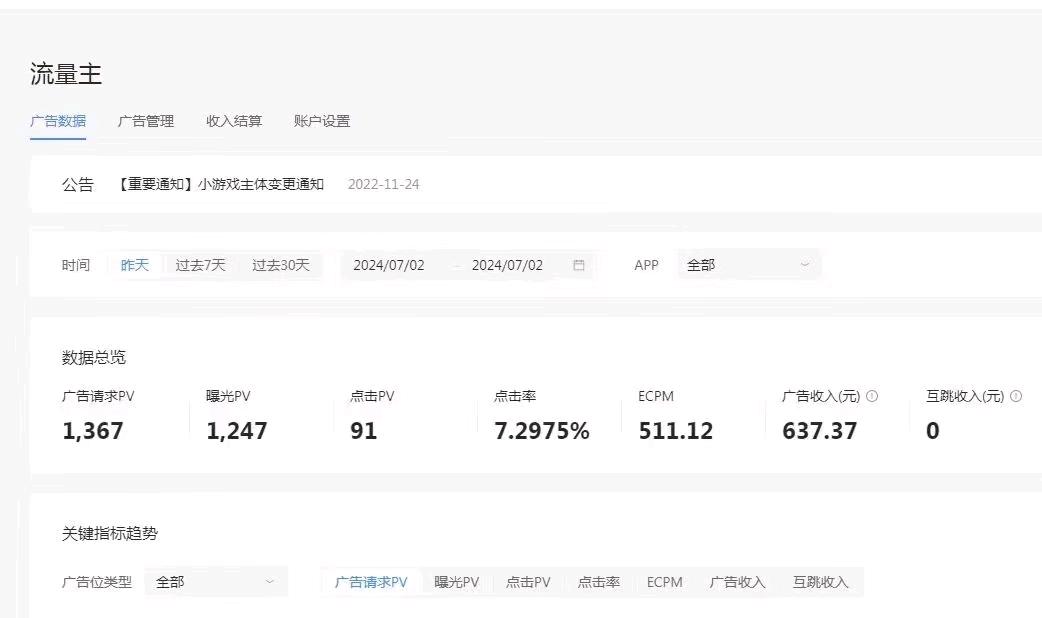Click the start date field 2024/07/02
The width and height of the screenshot is (1042, 618).
389,265
